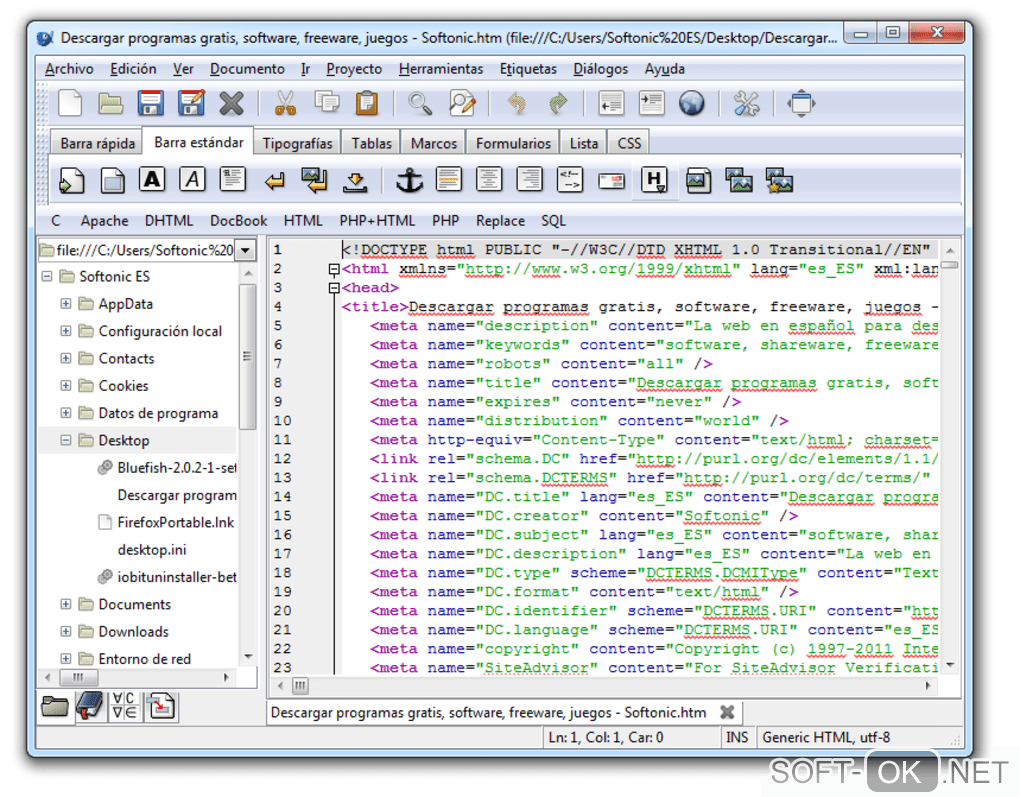
Task: Redo the edit with the green forward arrow
Action: [x=558, y=103]
